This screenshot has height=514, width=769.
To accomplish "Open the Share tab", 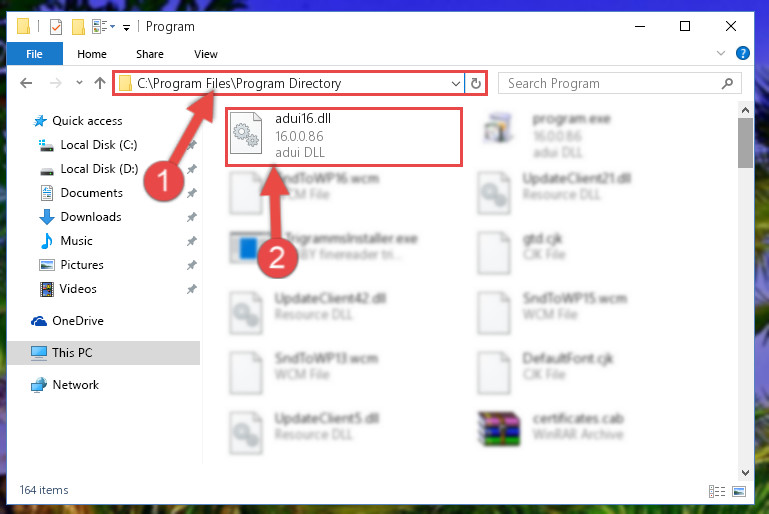I will [x=150, y=54].
